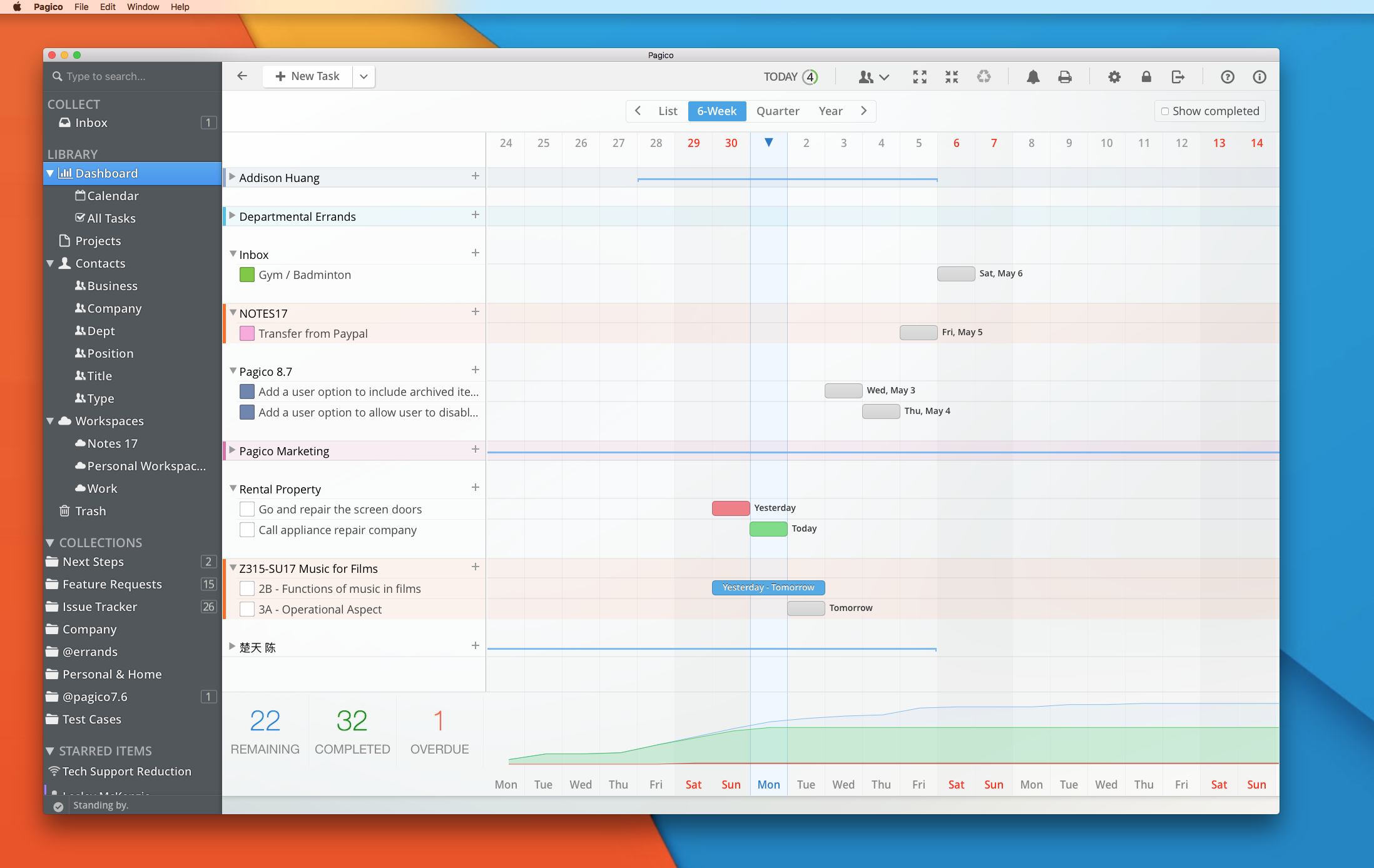Open Next Steps collection
This screenshot has height=868, width=1374.
tap(133, 562)
